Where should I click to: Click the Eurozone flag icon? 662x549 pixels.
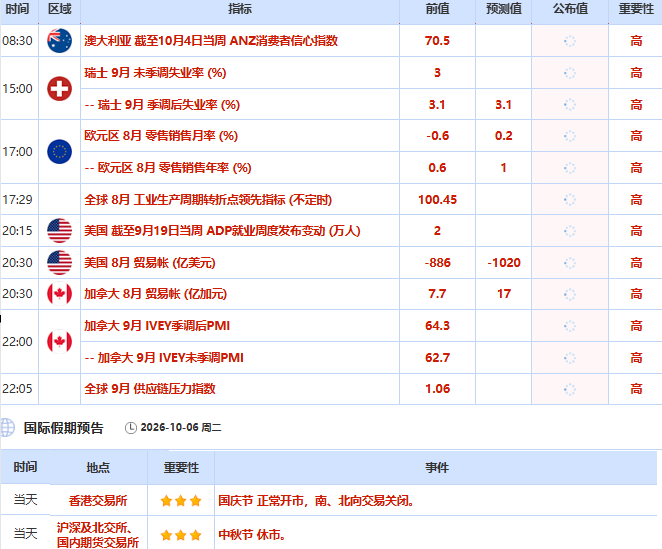(x=60, y=152)
